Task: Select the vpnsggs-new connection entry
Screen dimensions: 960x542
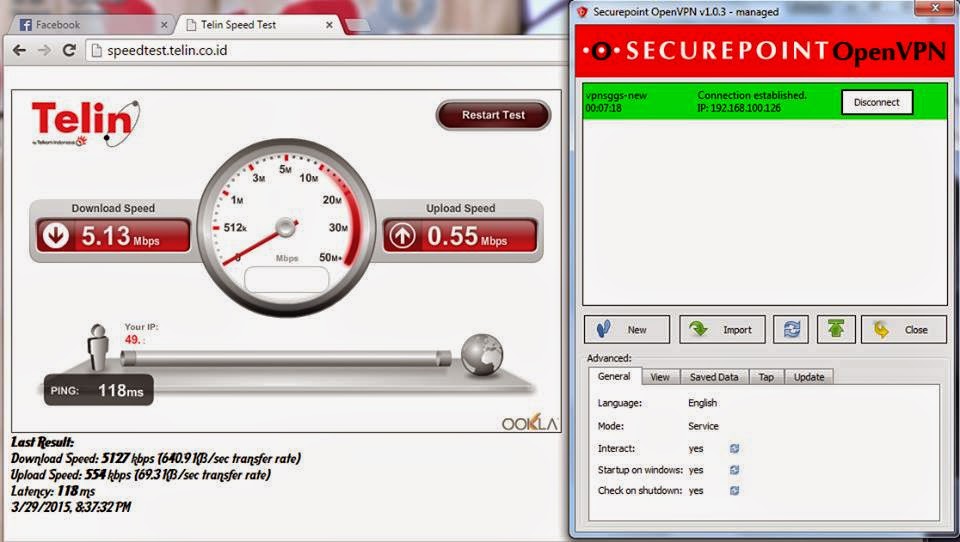Action: [x=765, y=102]
